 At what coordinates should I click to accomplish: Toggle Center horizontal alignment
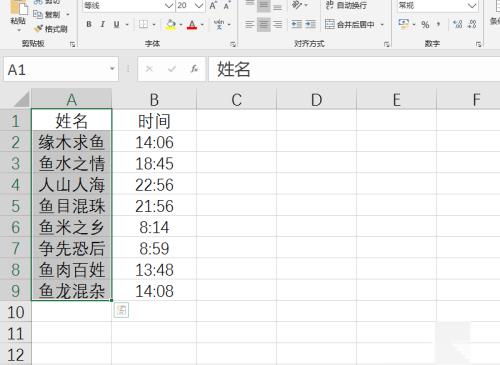click(263, 24)
